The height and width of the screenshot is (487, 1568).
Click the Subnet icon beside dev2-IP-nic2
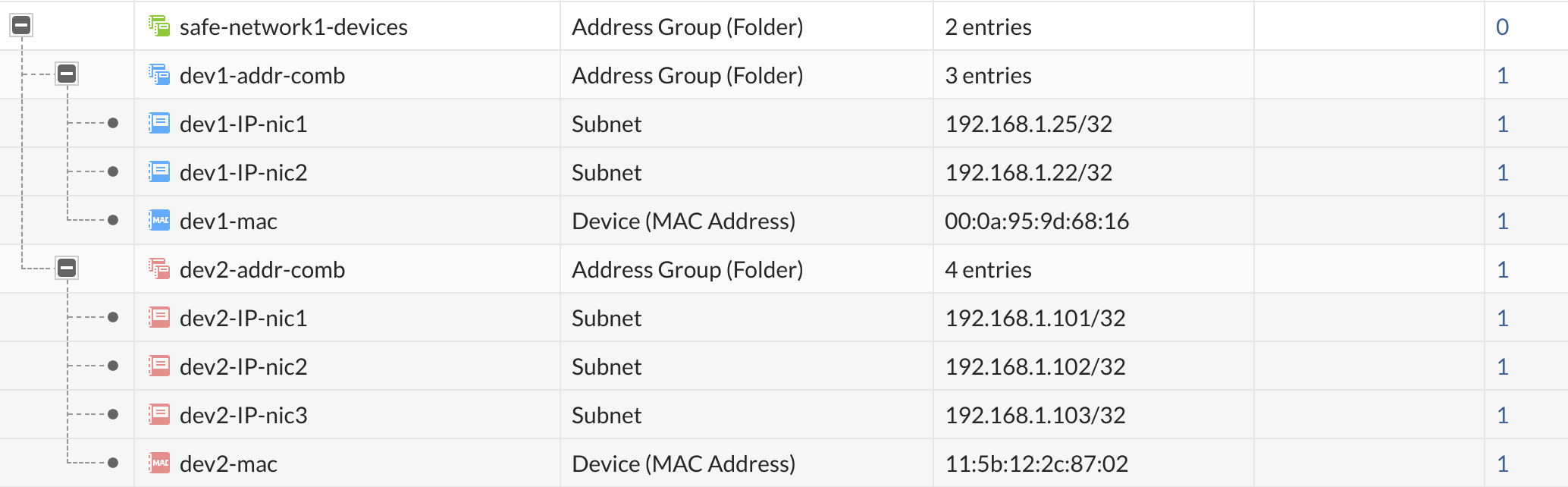coord(158,366)
